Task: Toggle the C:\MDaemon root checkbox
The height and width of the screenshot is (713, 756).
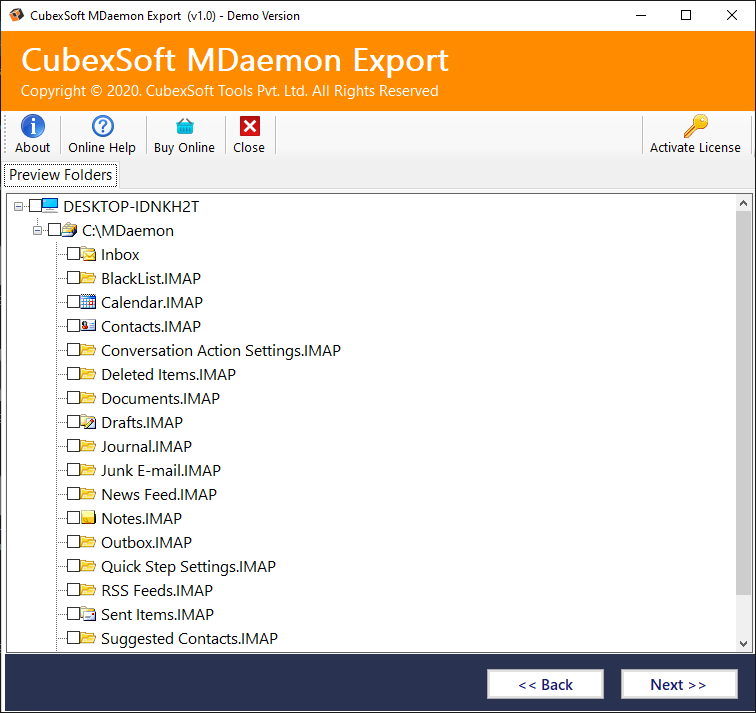Action: [x=54, y=230]
